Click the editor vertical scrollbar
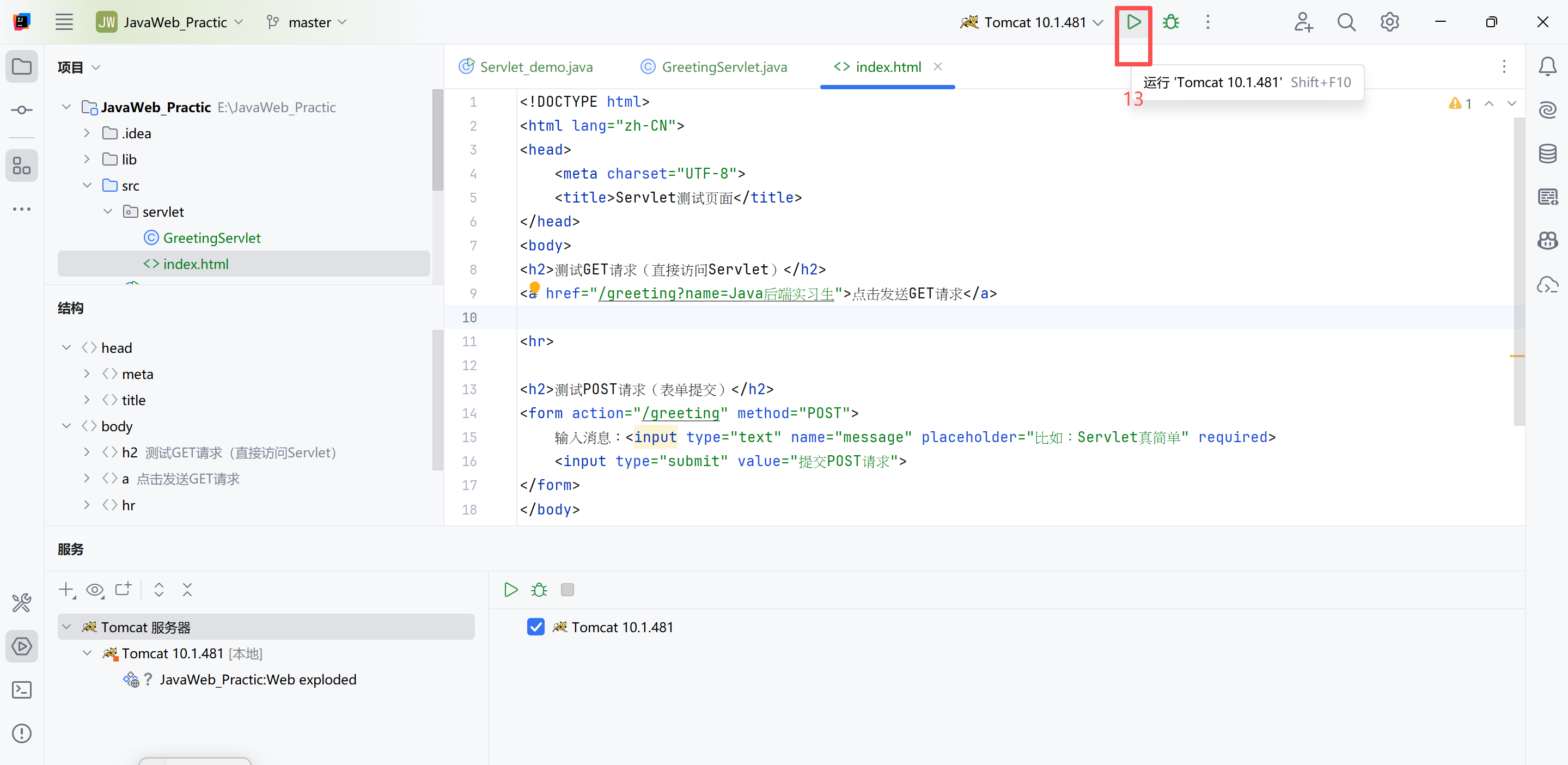 1518,271
